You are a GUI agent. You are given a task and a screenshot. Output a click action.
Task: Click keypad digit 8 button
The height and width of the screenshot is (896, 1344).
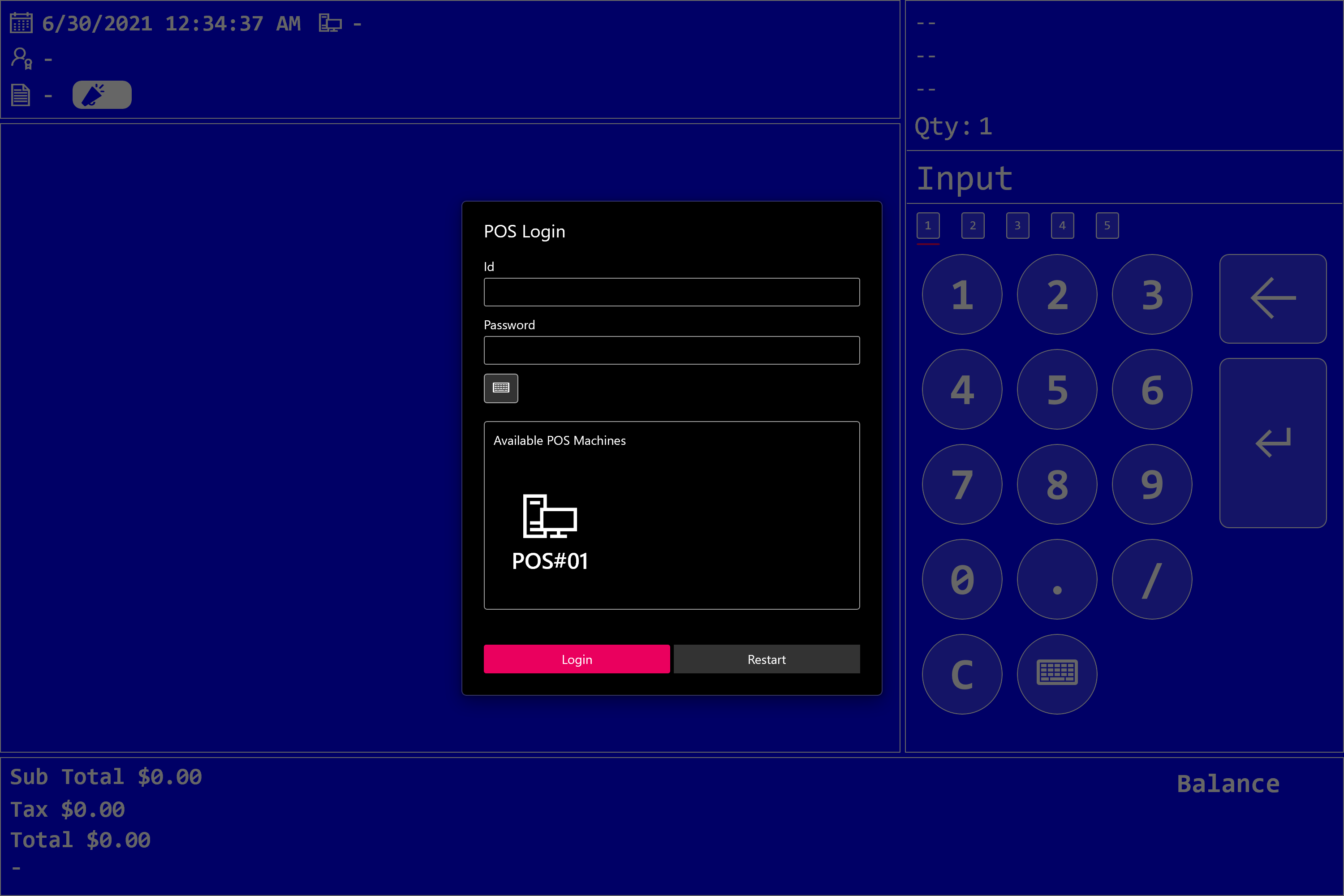[1057, 485]
